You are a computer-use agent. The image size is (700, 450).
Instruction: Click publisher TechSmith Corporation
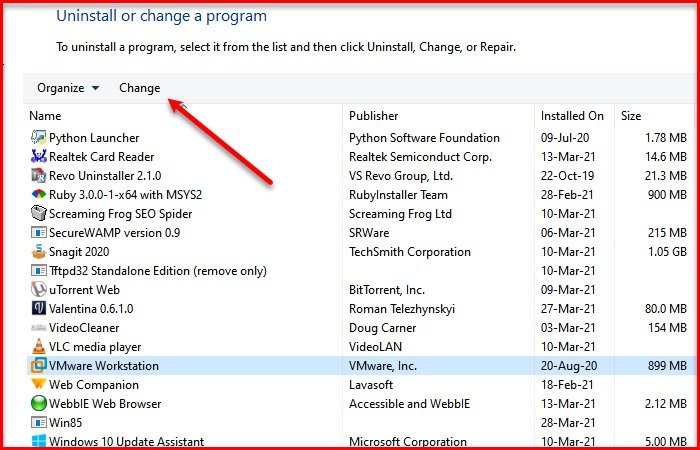410,252
